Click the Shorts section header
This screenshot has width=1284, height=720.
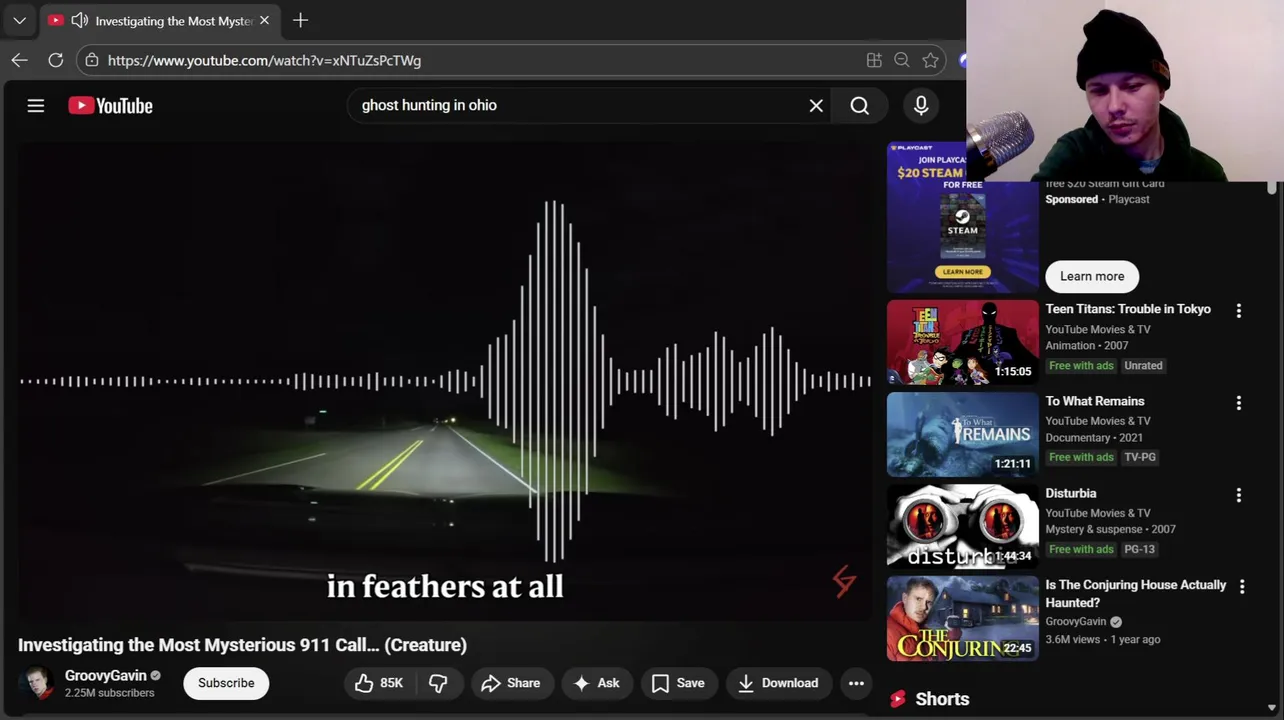point(942,699)
